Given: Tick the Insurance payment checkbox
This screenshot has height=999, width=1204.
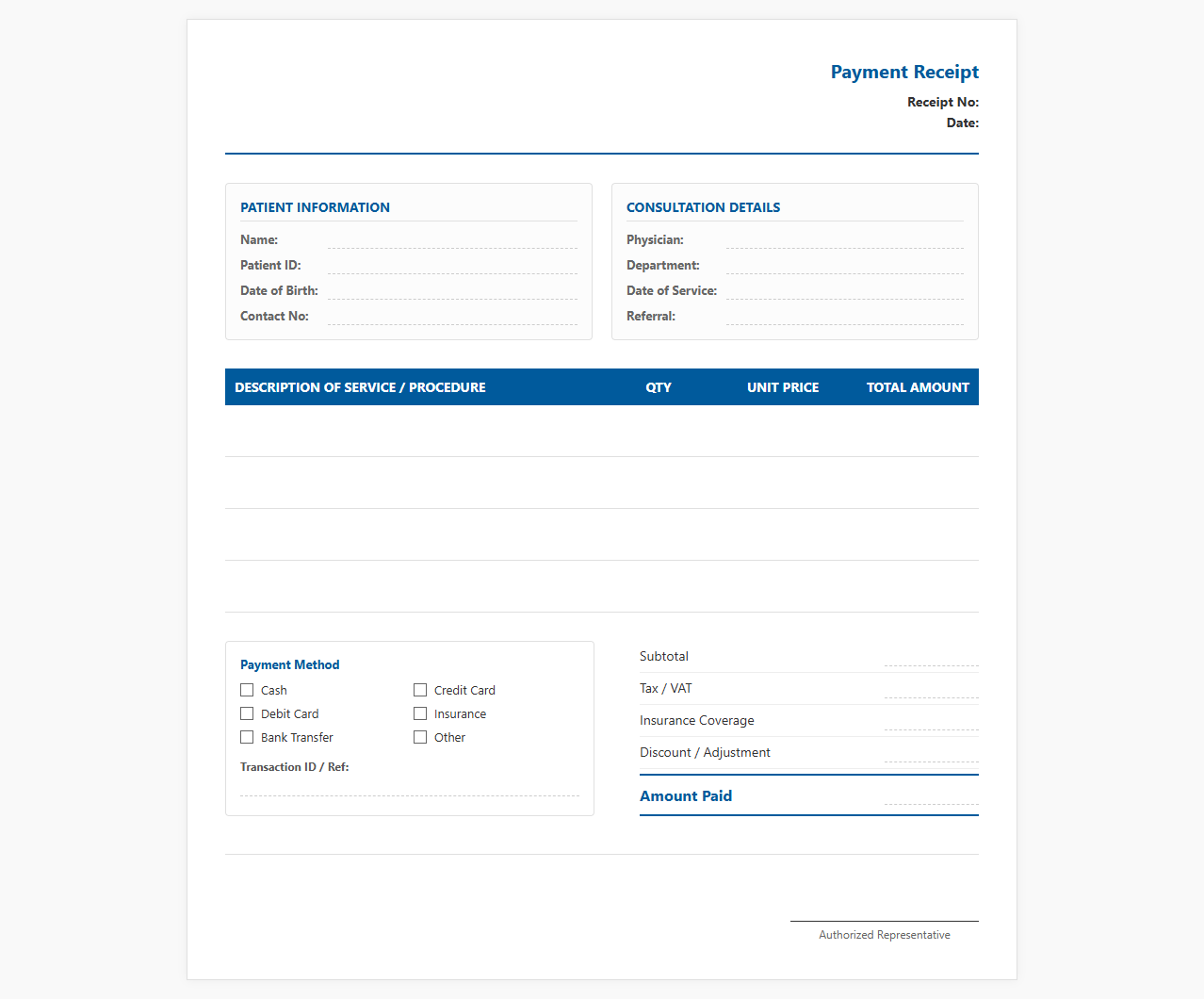Looking at the screenshot, I should pyautogui.click(x=420, y=713).
